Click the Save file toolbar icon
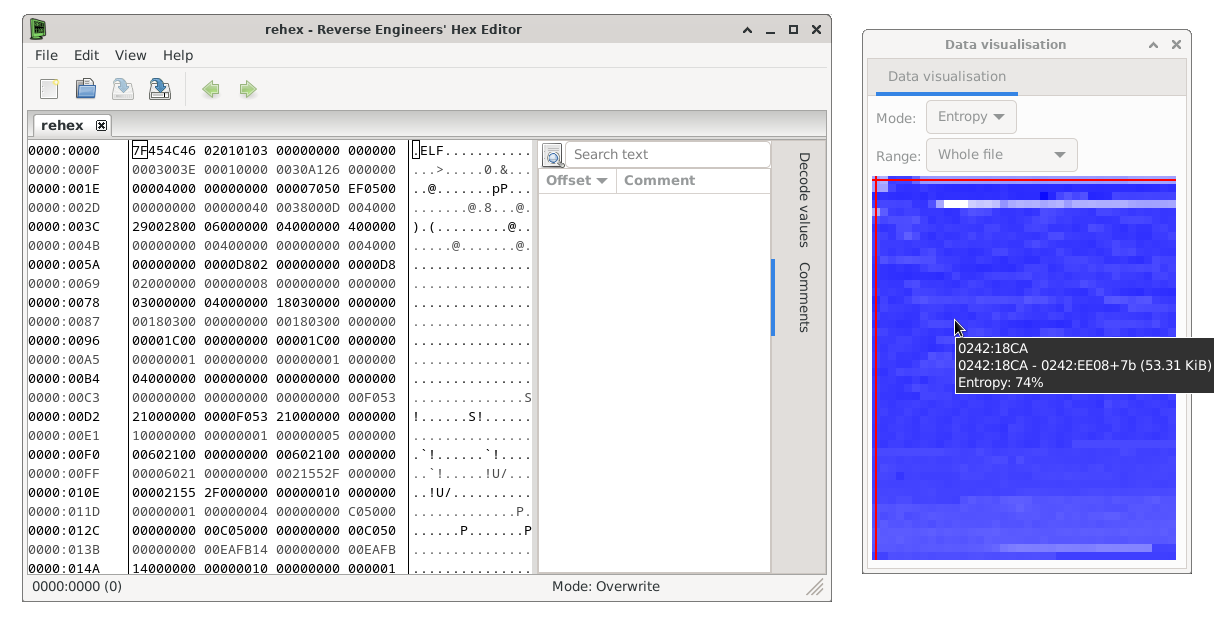The width and height of the screenshot is (1220, 618). (x=123, y=89)
